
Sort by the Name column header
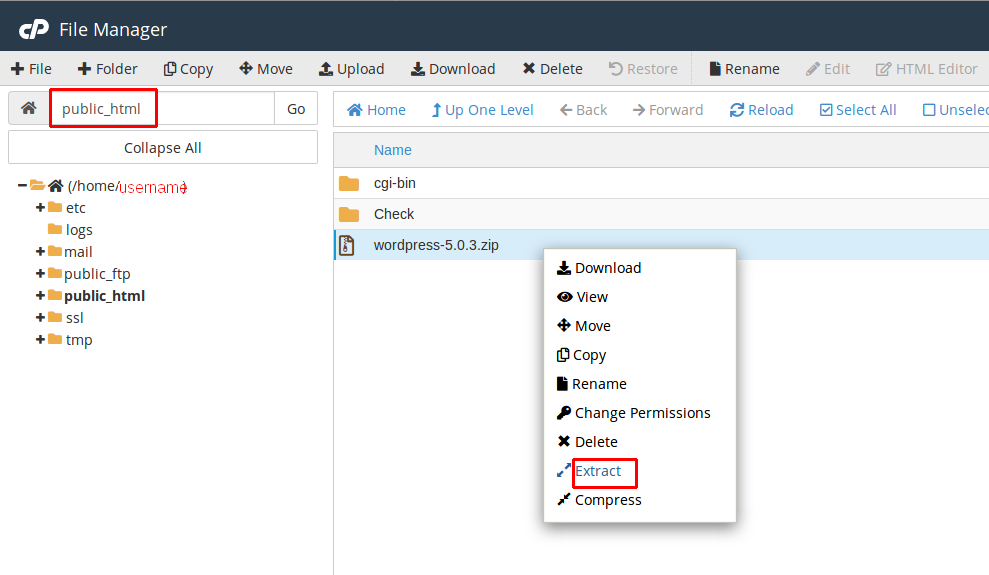392,150
